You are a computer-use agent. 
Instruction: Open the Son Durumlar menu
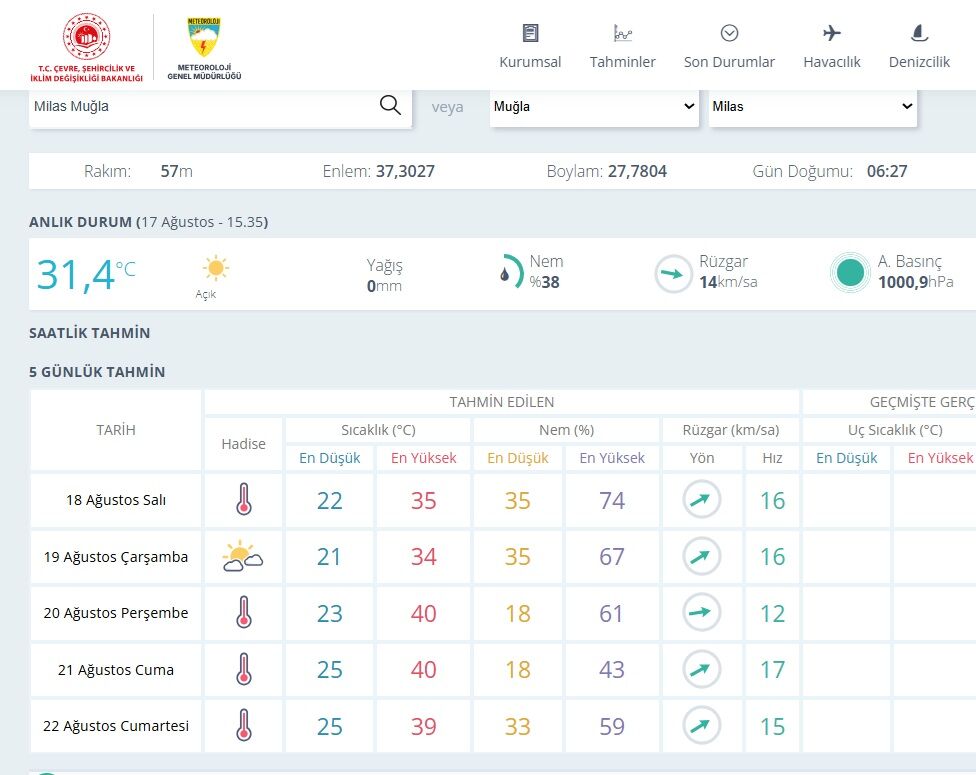(x=730, y=47)
